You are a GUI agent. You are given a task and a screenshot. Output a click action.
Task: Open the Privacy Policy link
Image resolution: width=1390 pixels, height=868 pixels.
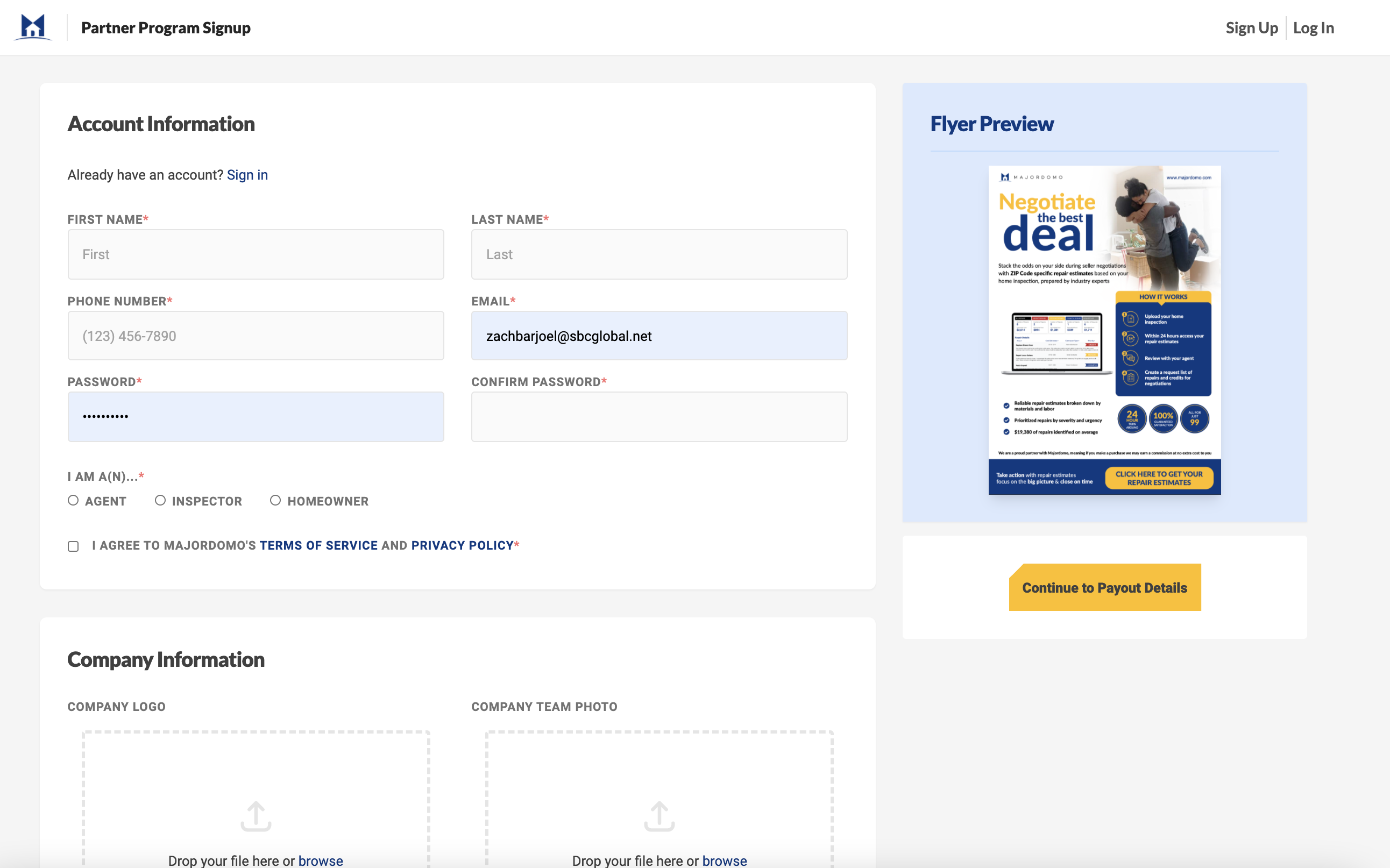[462, 545]
